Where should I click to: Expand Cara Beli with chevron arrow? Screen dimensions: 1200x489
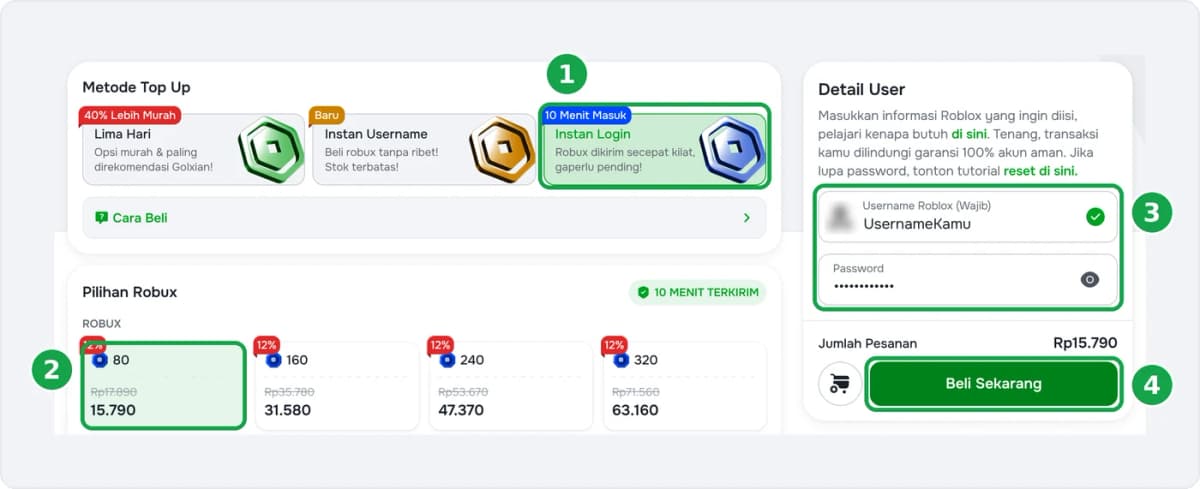[746, 217]
